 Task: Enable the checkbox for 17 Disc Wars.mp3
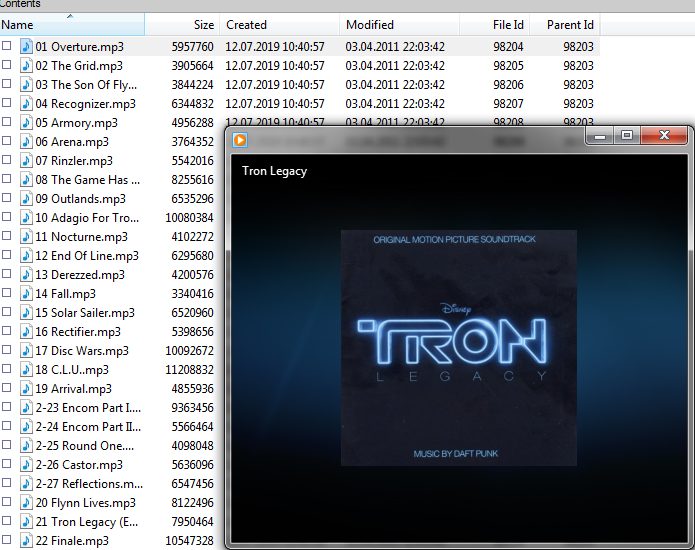pos(6,350)
